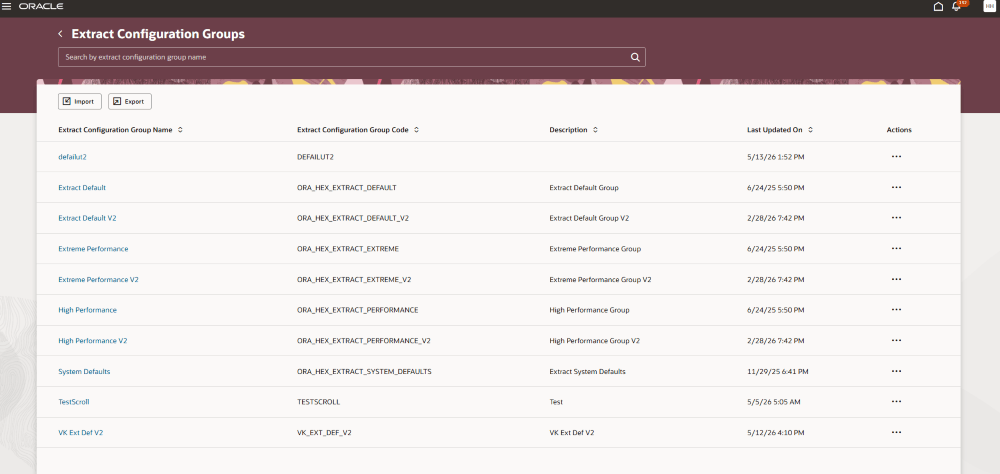This screenshot has width=1000, height=474.
Task: Open actions menu for Extreme Performance row
Action: tap(896, 248)
